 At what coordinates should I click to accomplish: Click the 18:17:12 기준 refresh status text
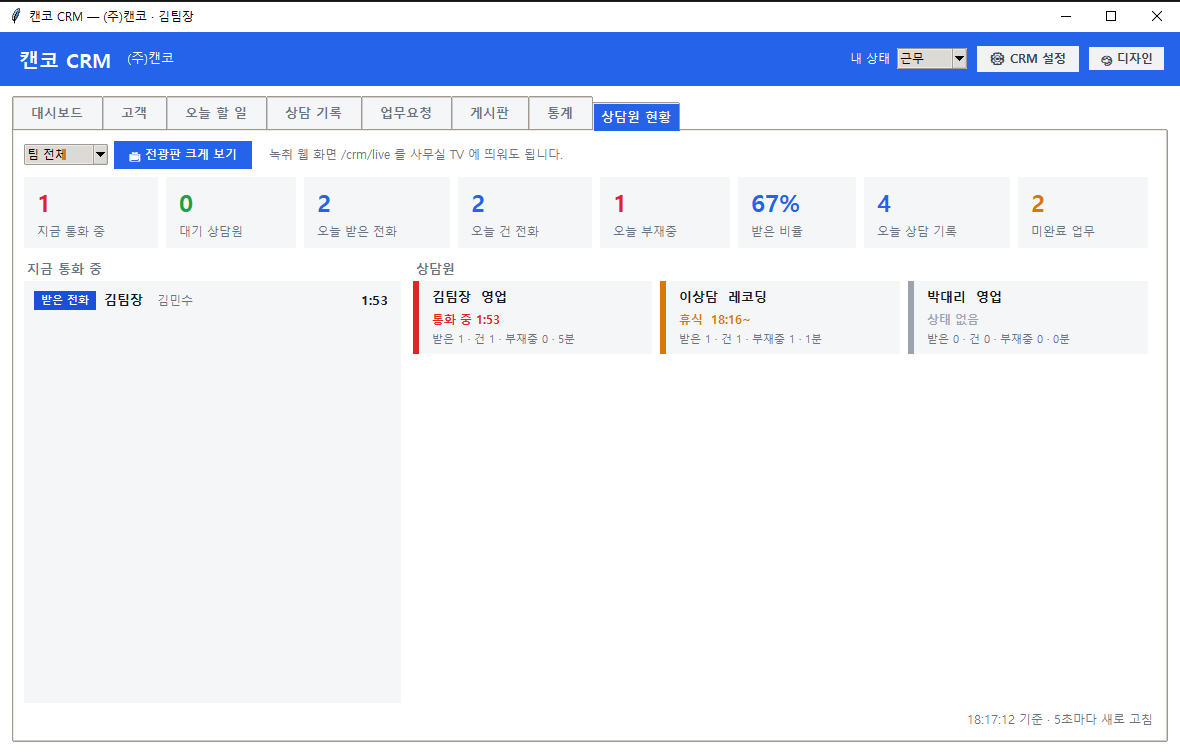[x=1060, y=720]
